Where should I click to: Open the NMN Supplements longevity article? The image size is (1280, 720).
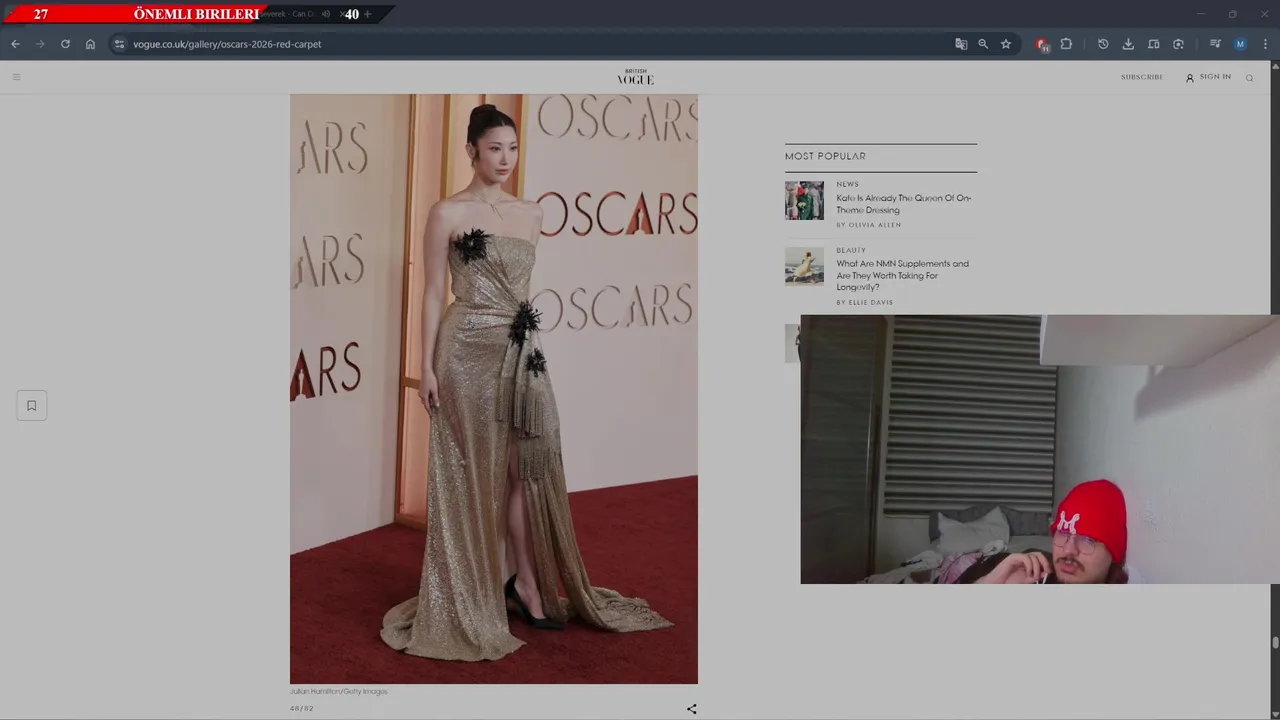click(x=902, y=275)
